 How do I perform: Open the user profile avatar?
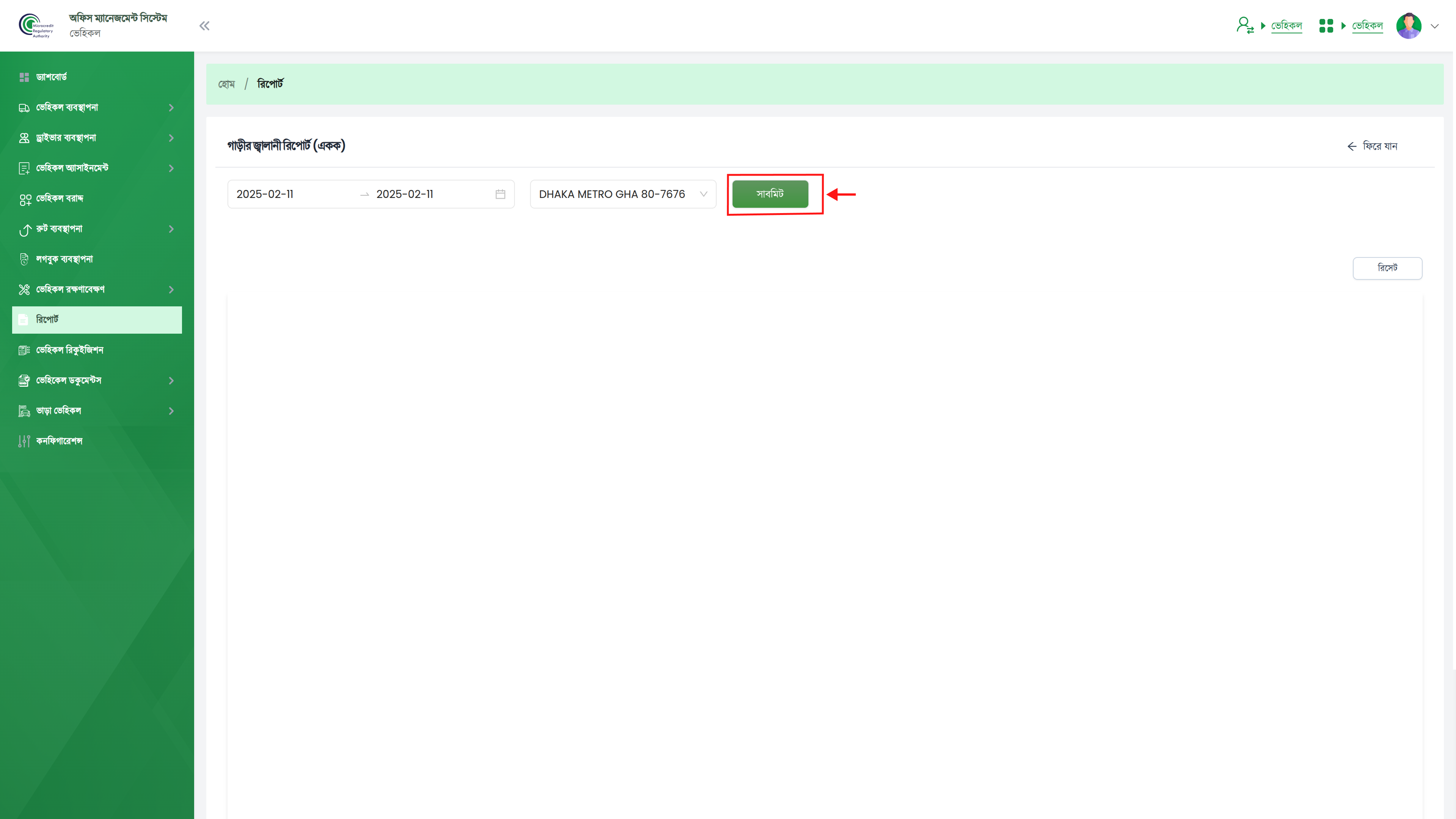[x=1409, y=25]
